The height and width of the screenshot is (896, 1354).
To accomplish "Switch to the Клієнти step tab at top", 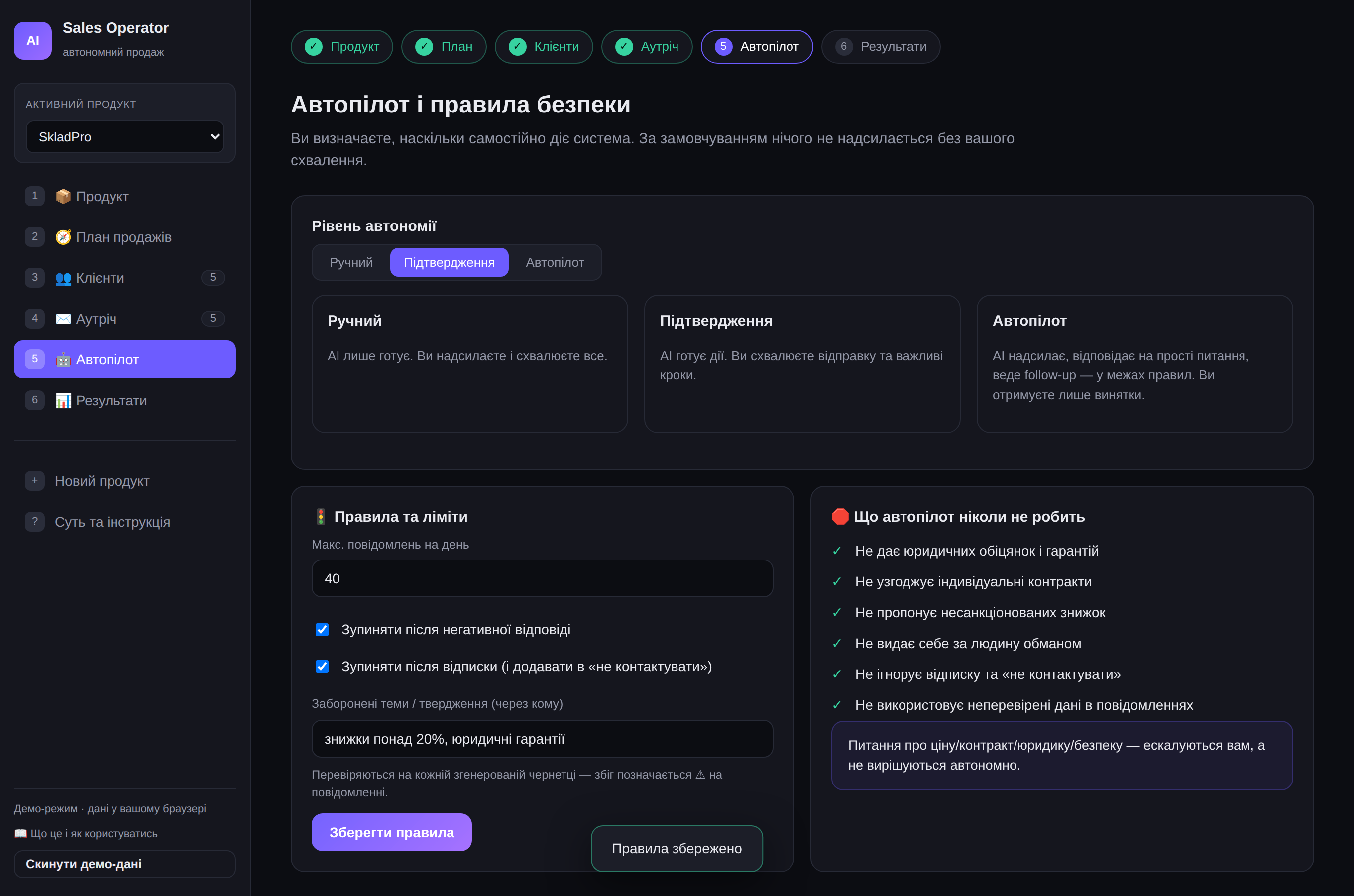I will (x=543, y=47).
